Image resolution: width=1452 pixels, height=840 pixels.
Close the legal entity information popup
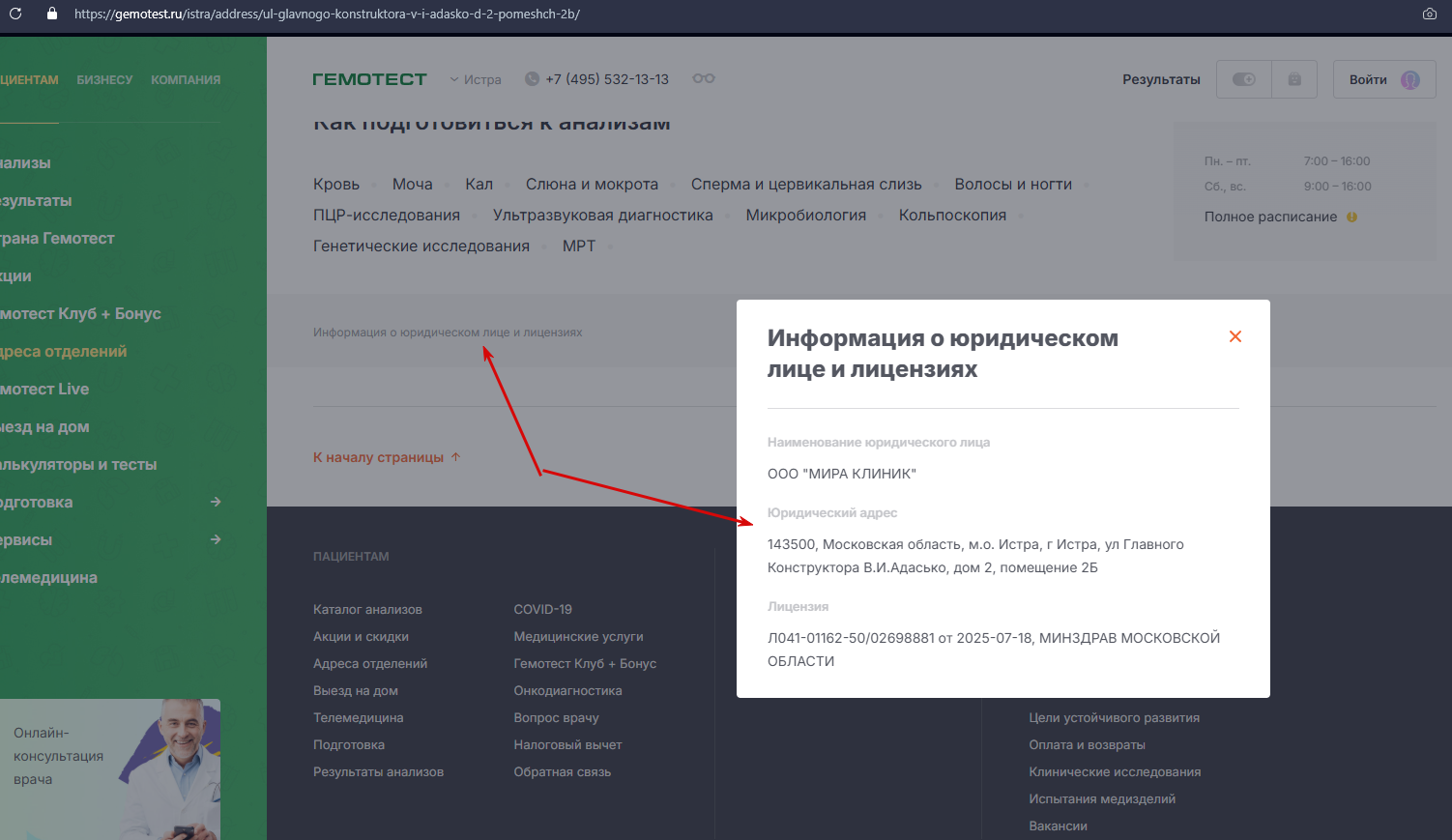pos(1234,336)
